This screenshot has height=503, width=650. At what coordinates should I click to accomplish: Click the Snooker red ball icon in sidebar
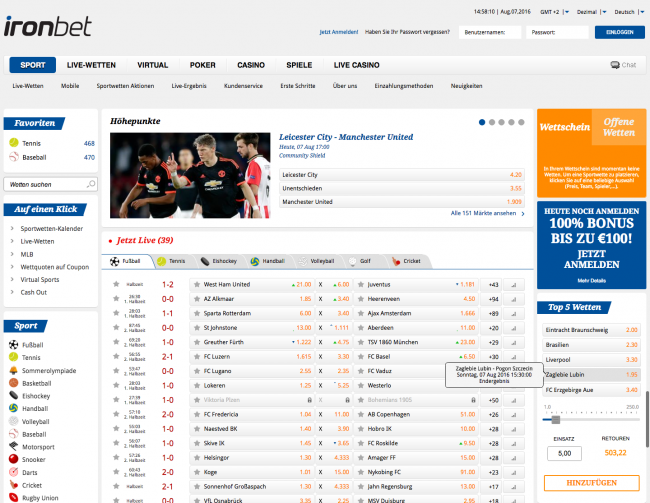point(12,459)
